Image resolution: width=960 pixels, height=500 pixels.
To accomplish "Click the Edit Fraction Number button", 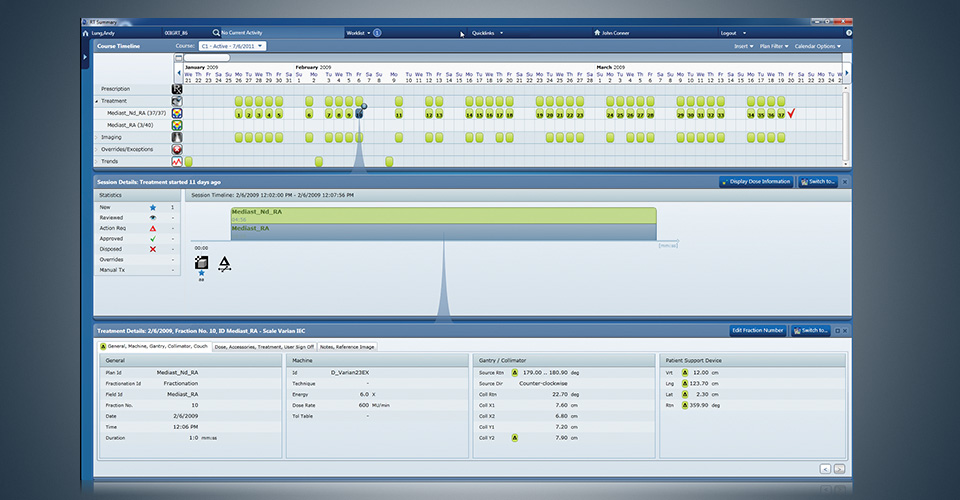I will (757, 331).
